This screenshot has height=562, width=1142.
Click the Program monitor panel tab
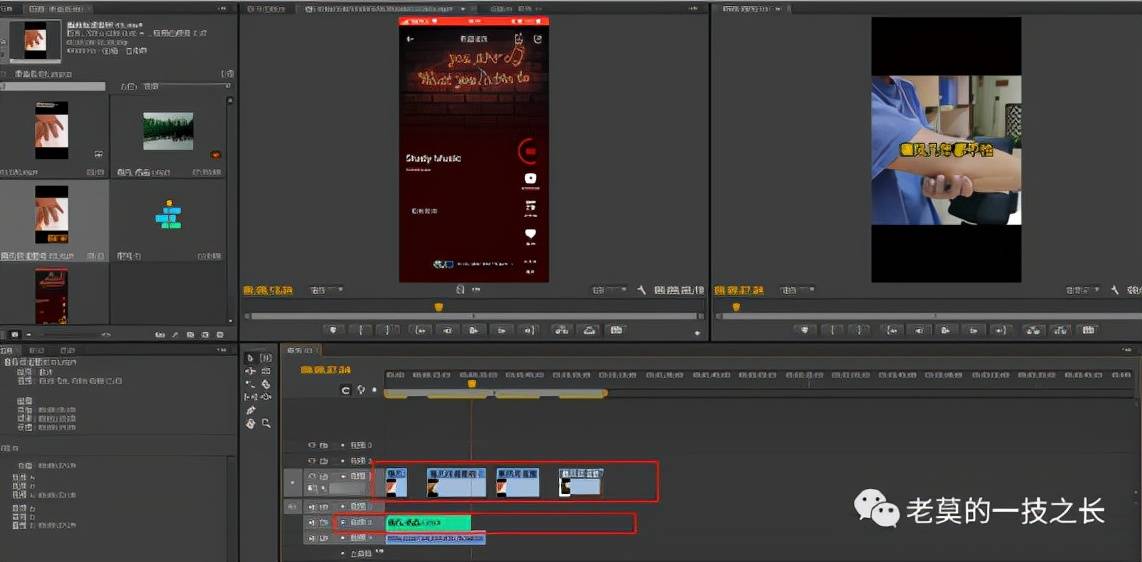[x=754, y=9]
